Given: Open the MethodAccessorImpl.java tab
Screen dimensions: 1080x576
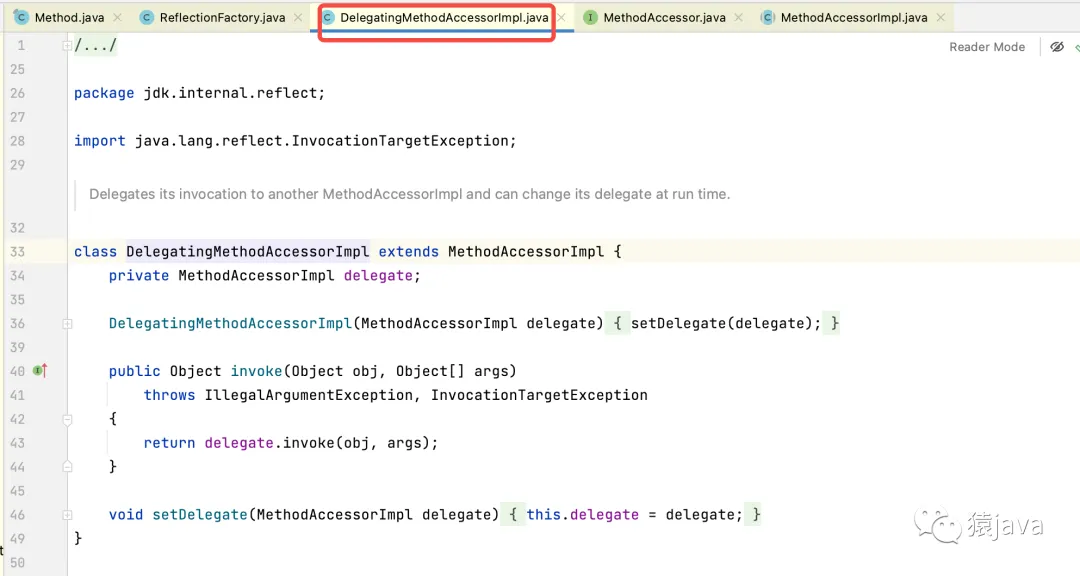Looking at the screenshot, I should click(853, 18).
